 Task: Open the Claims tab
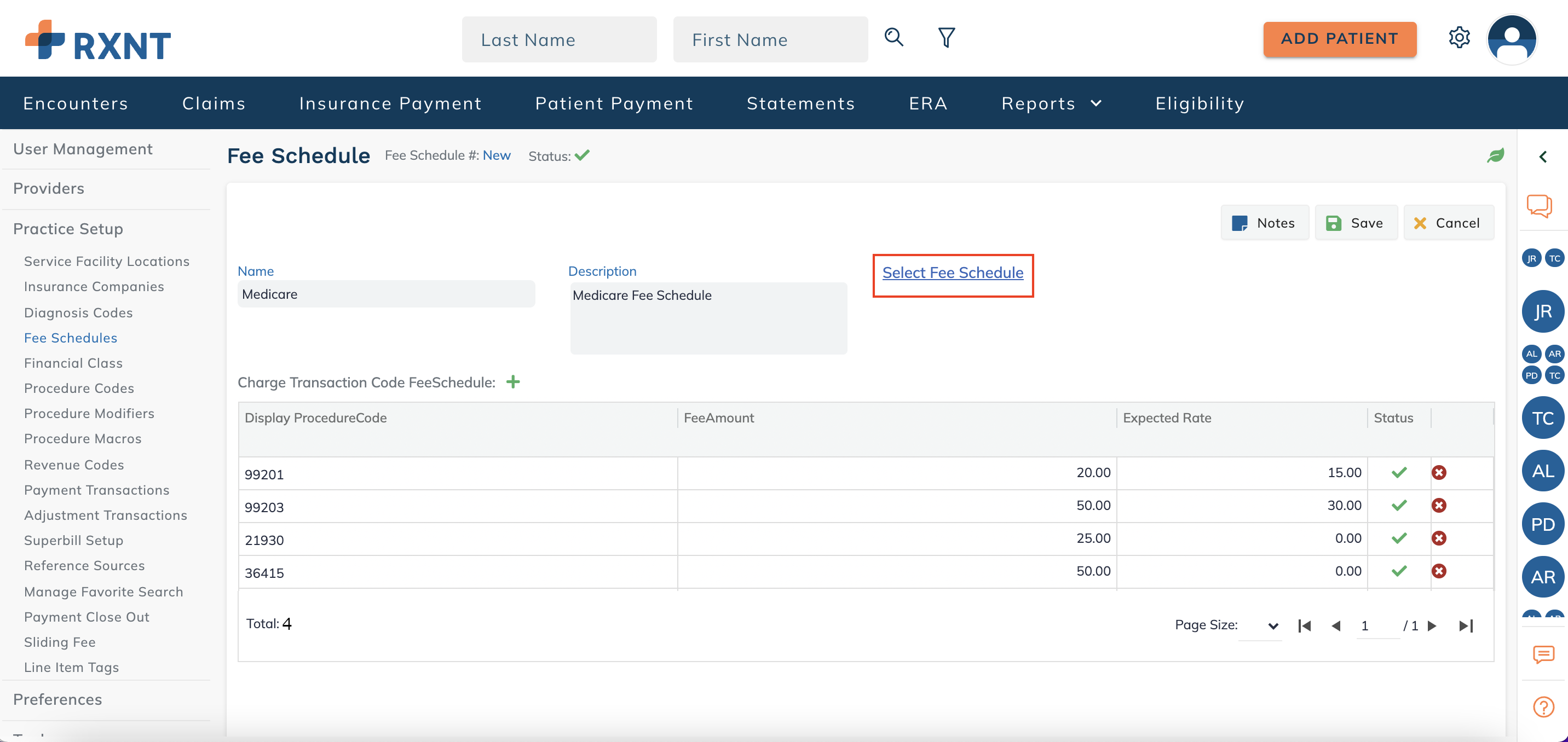[214, 103]
